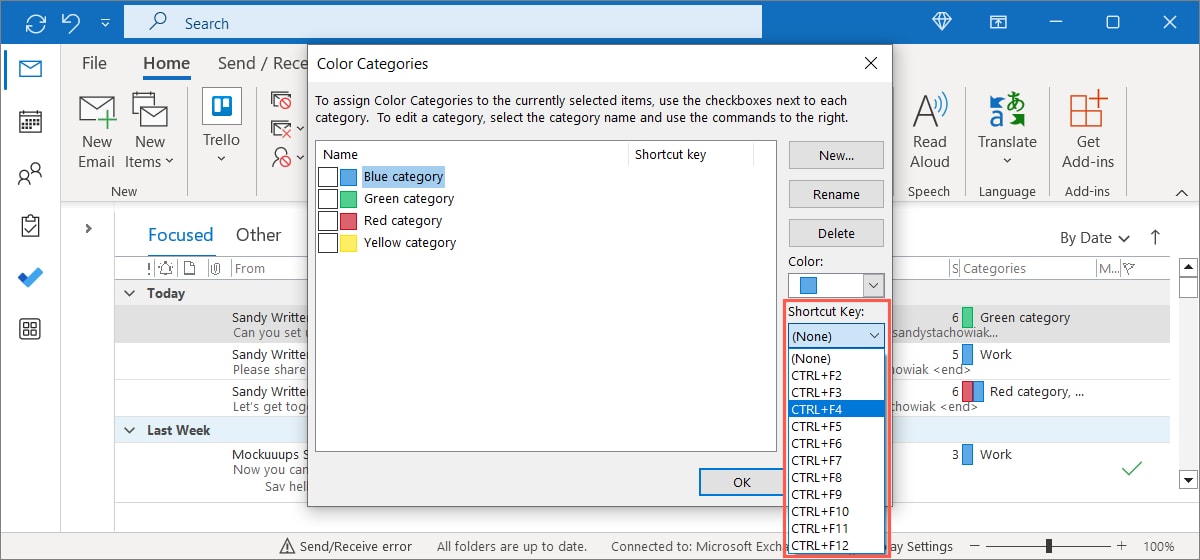The width and height of the screenshot is (1200, 560).
Task: Click the ribbon display options icon
Action: (x=999, y=22)
